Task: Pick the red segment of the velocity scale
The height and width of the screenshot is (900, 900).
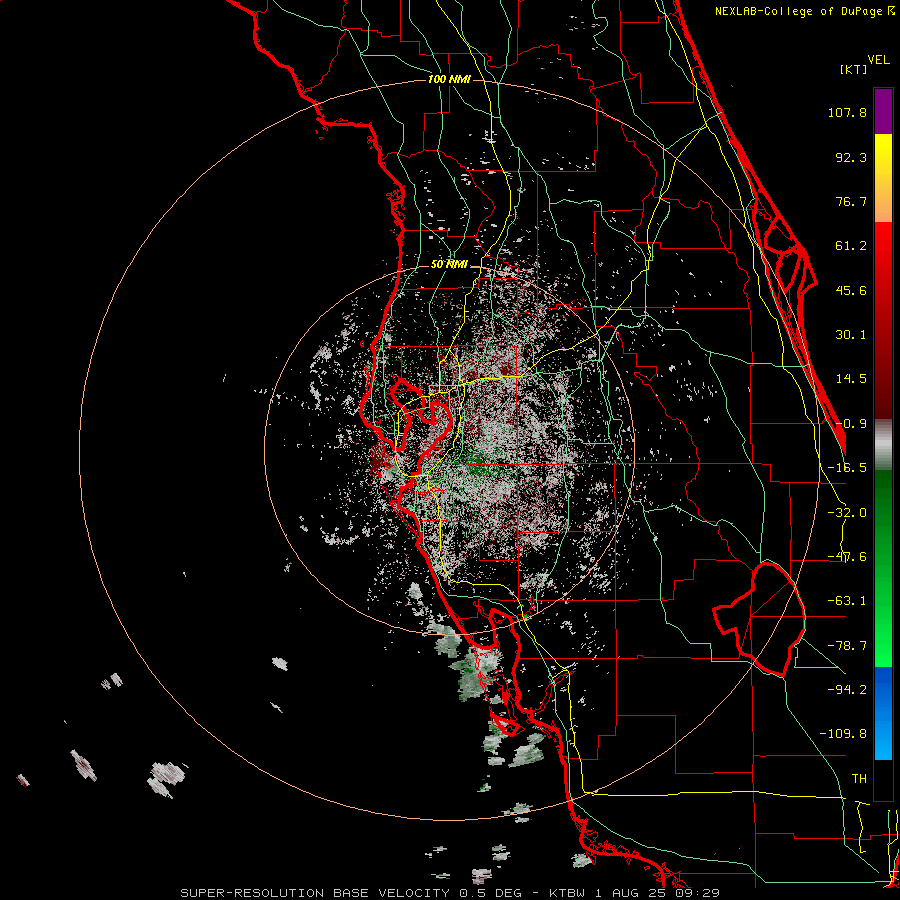Action: 883,320
